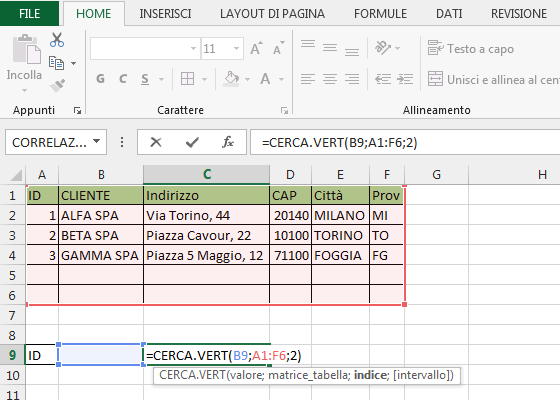Click the Cut scissors icon

click(57, 40)
